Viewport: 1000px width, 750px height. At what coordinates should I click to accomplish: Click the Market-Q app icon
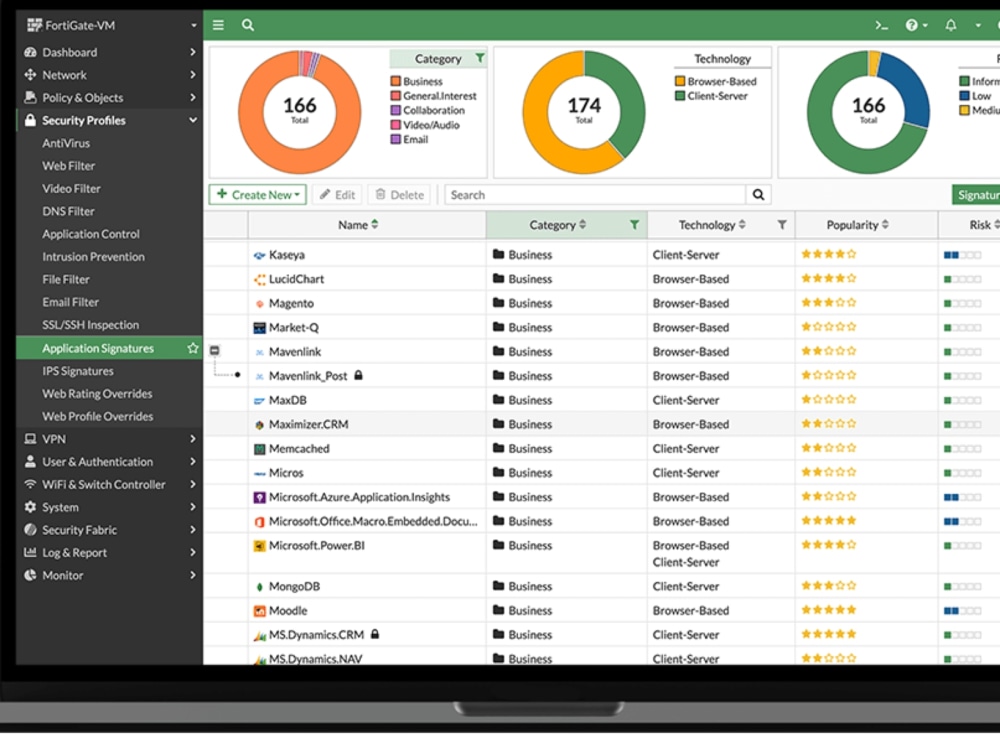(x=259, y=328)
